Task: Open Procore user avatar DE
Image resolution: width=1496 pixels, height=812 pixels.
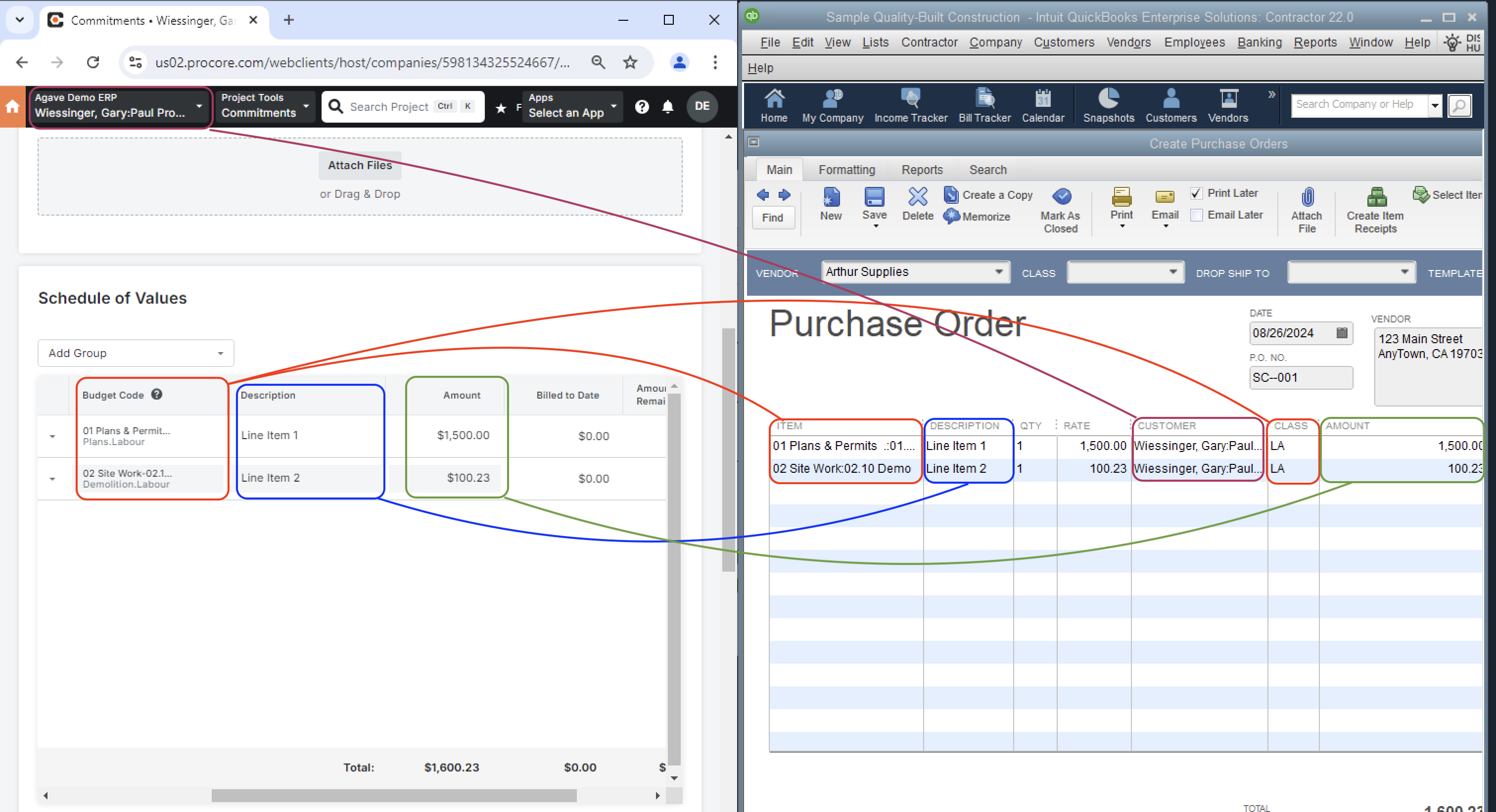Action: [x=702, y=106]
